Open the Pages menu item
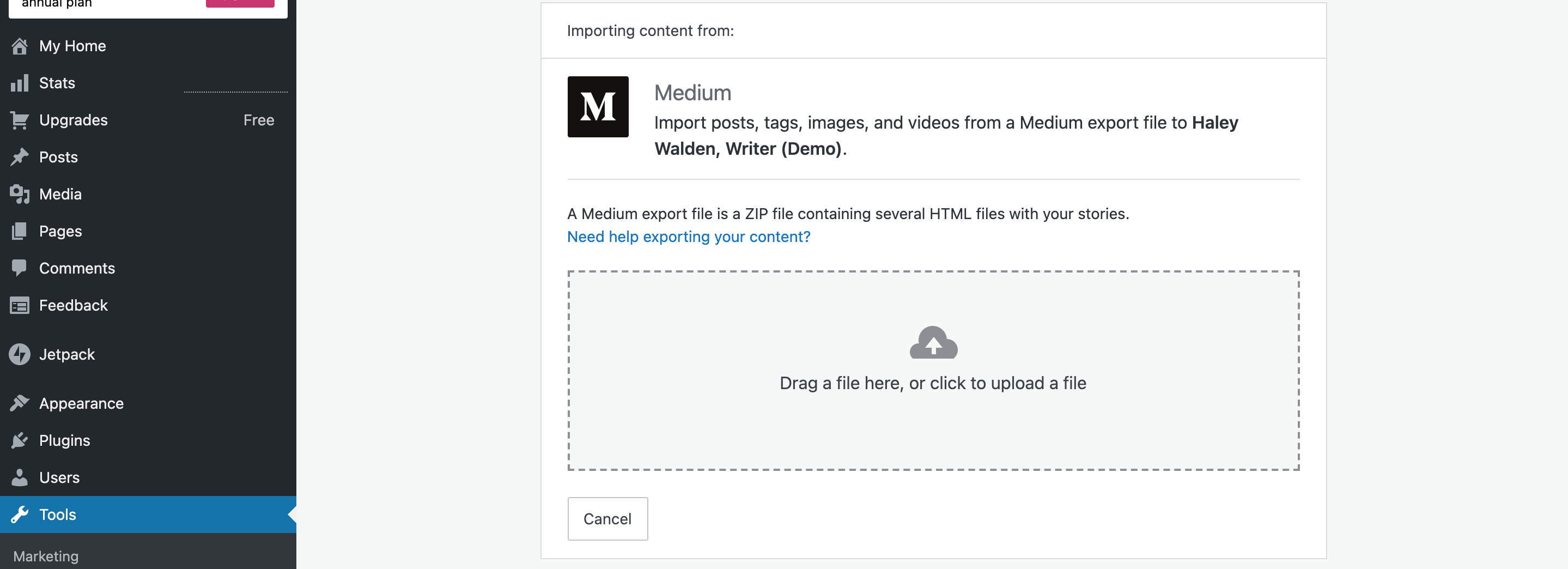Screen dimensions: 1568x569 pos(60,232)
